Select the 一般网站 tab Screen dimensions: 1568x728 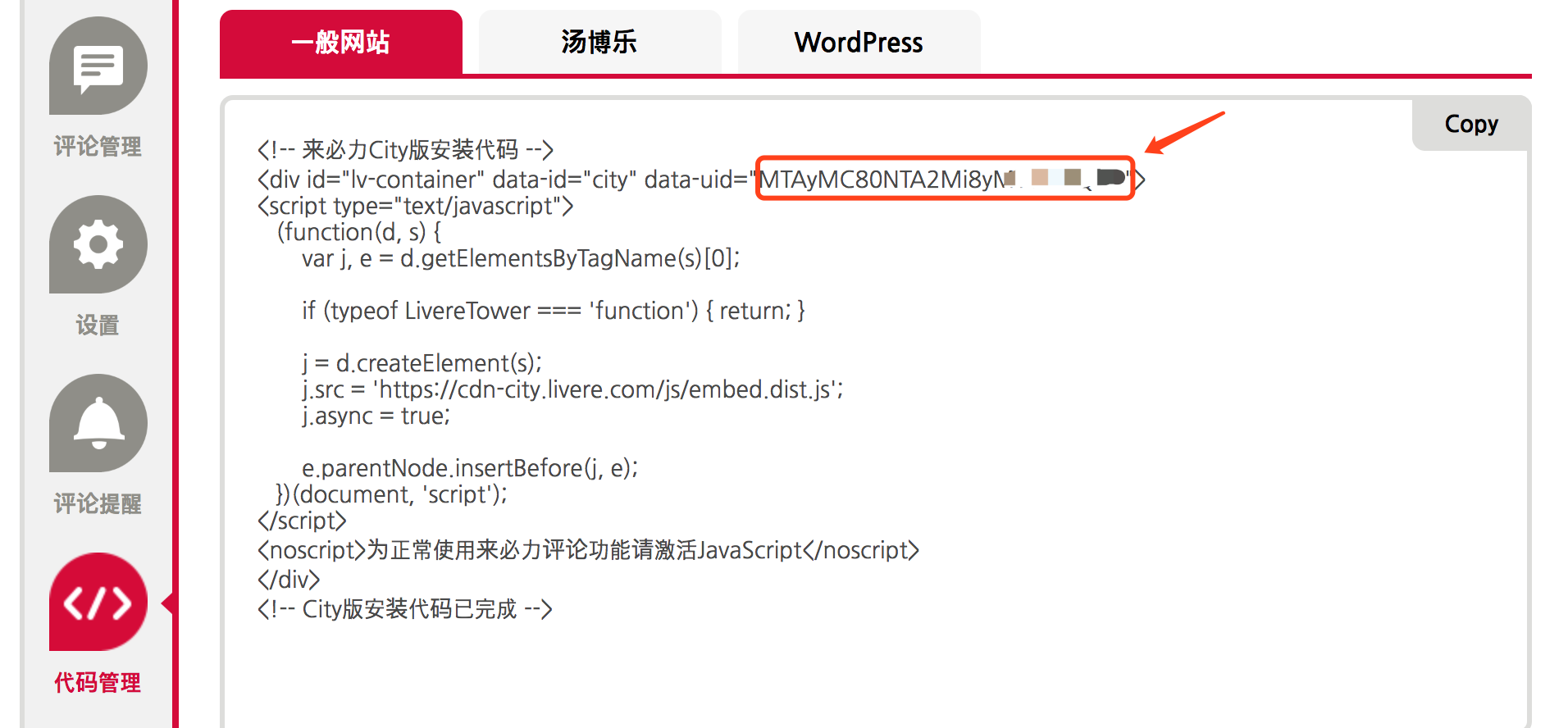pos(341,42)
